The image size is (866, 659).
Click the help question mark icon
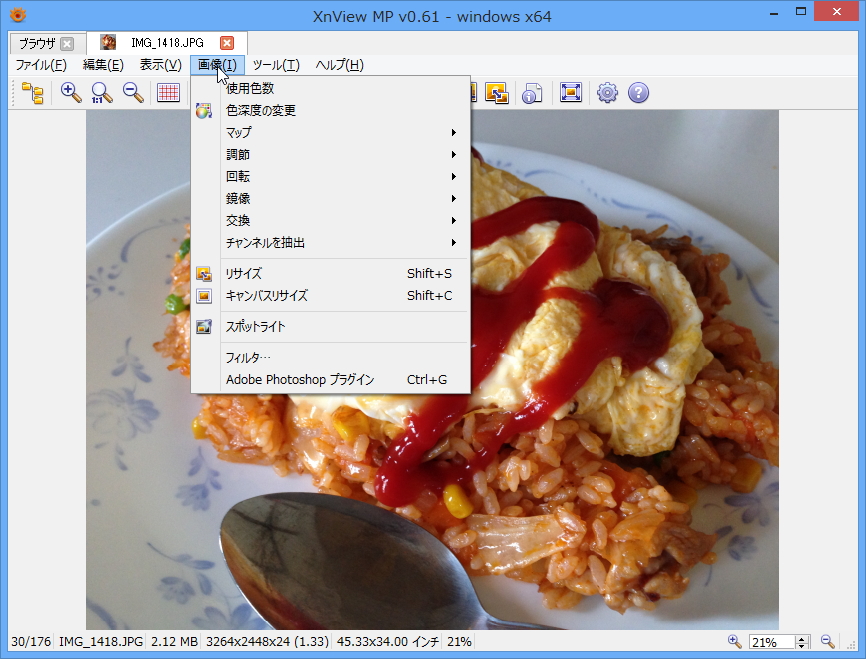[x=639, y=92]
